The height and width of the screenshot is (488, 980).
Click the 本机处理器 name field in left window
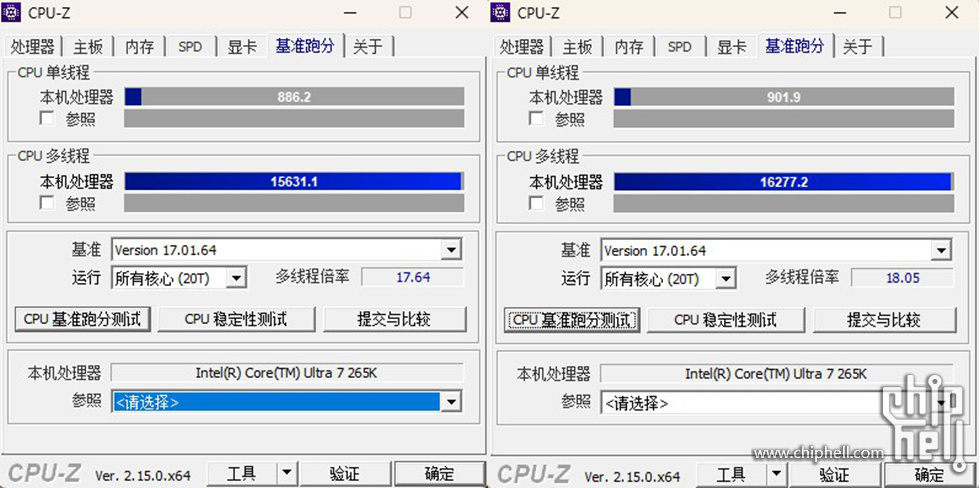(287, 373)
